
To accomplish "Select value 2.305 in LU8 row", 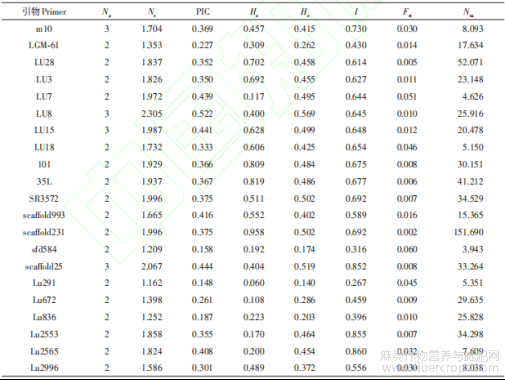I will click(152, 114).
